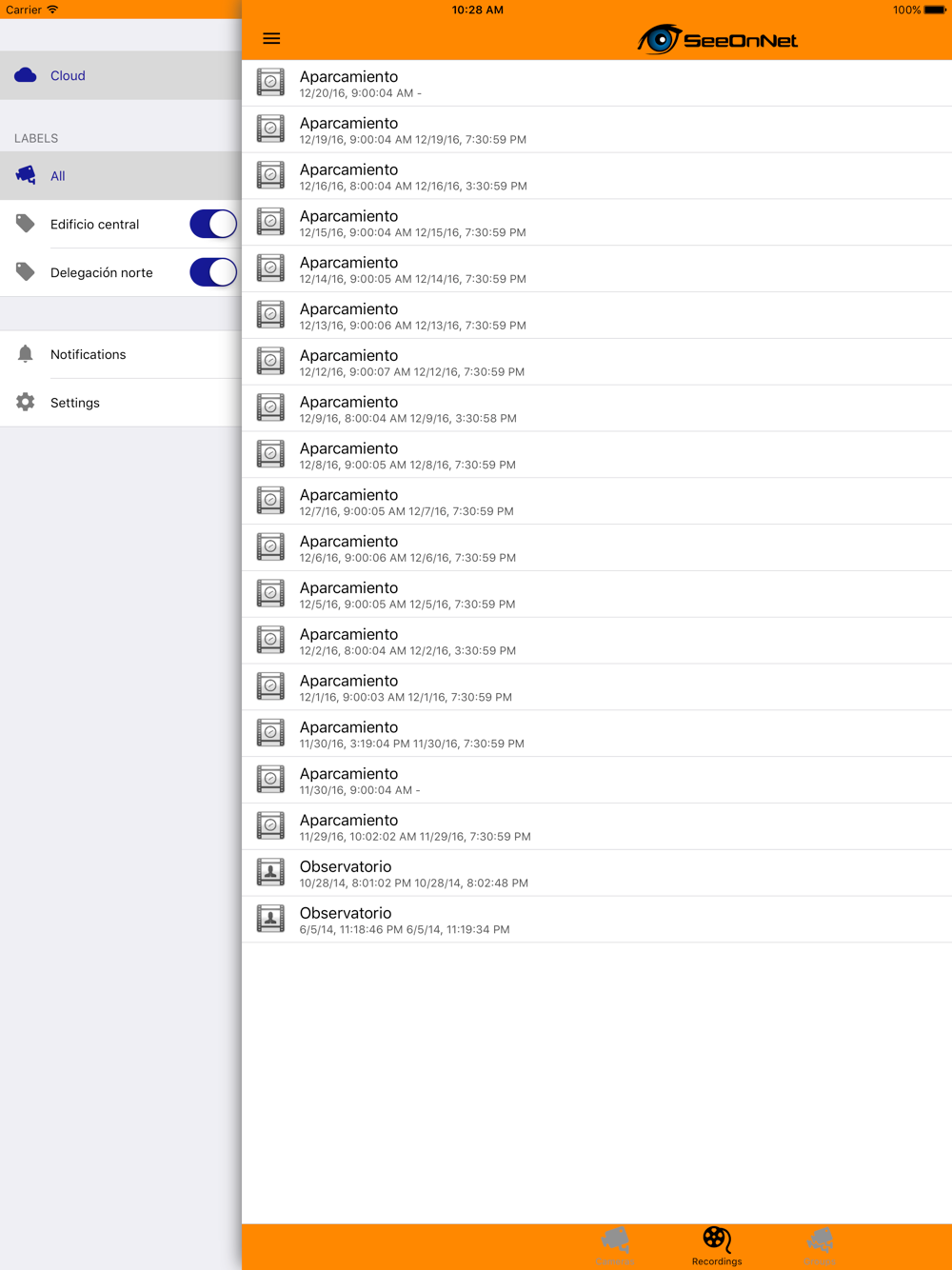Click film icon of 12/14/16 recording
952x1270 pixels.
click(270, 268)
